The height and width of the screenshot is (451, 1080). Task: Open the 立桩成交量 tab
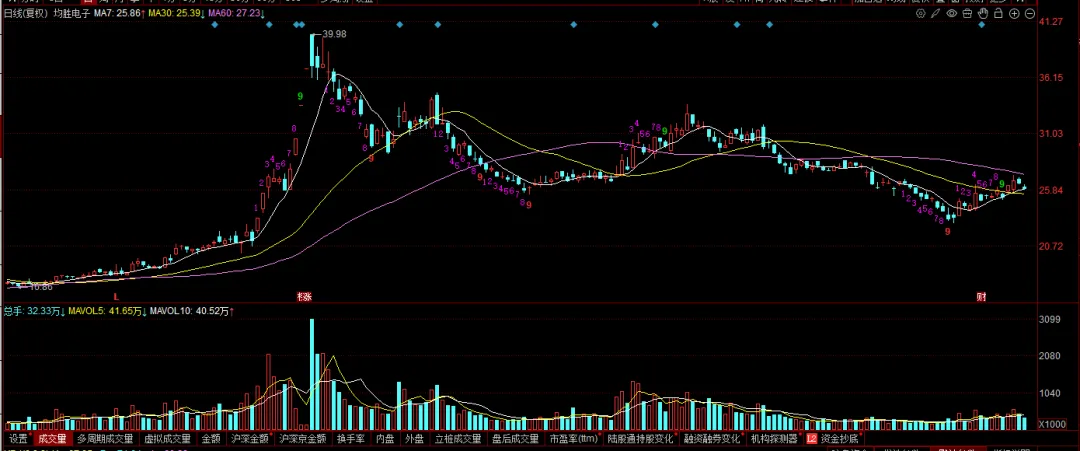(x=458, y=438)
